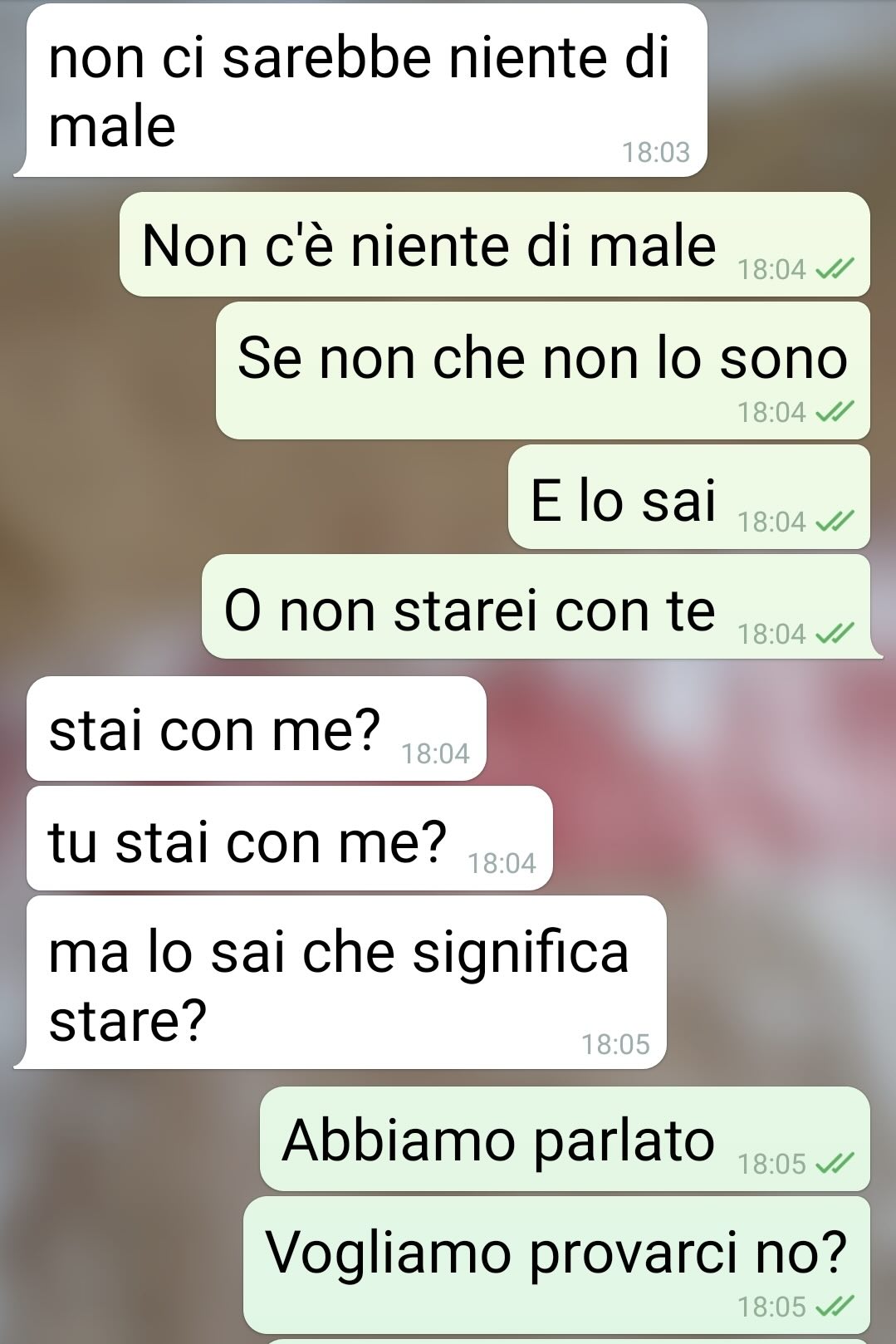Tap the 'O non starei con te' message
896x1344 pixels.
tap(542, 607)
